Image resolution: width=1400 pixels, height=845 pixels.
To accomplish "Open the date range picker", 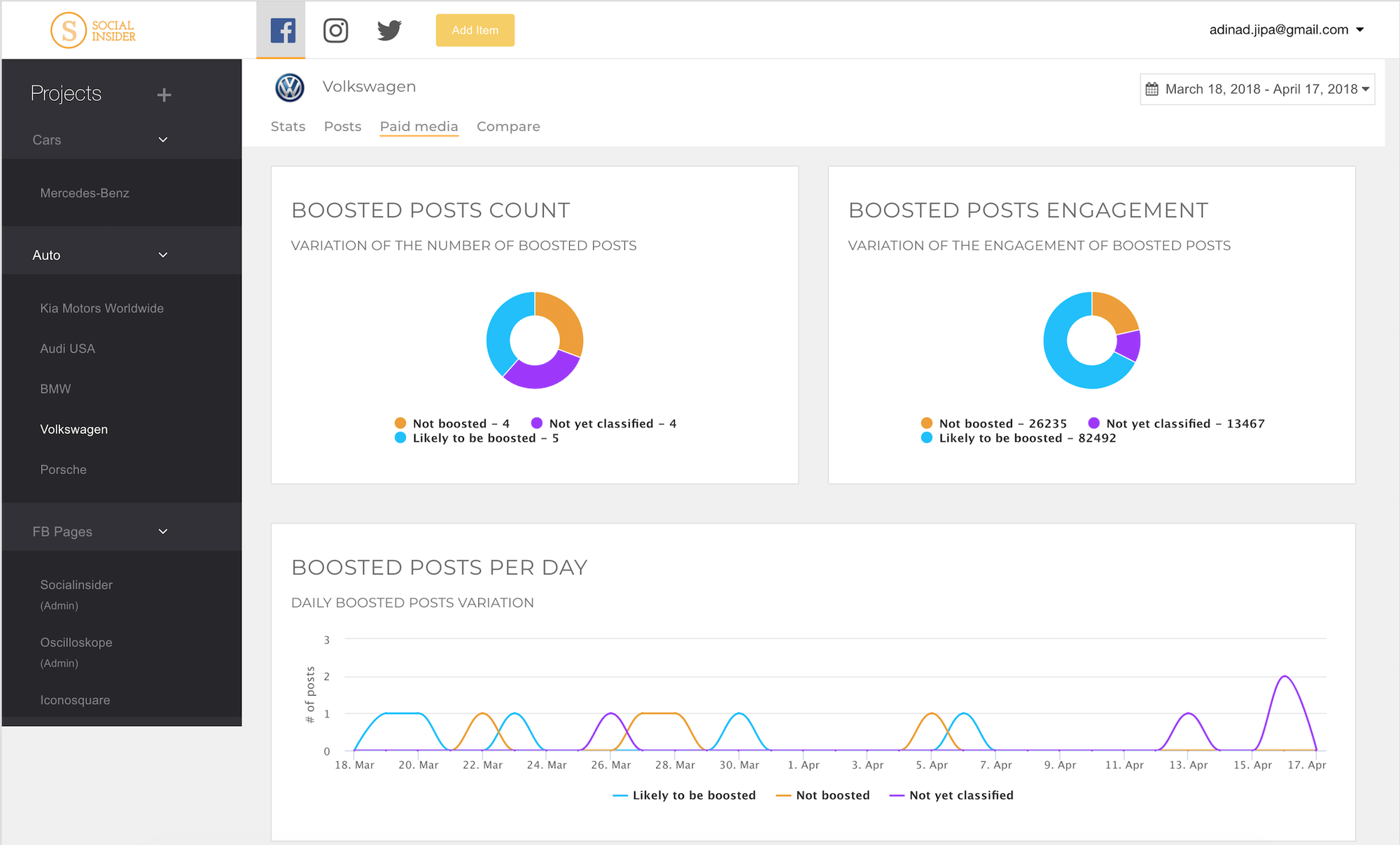I will pyautogui.click(x=1257, y=89).
